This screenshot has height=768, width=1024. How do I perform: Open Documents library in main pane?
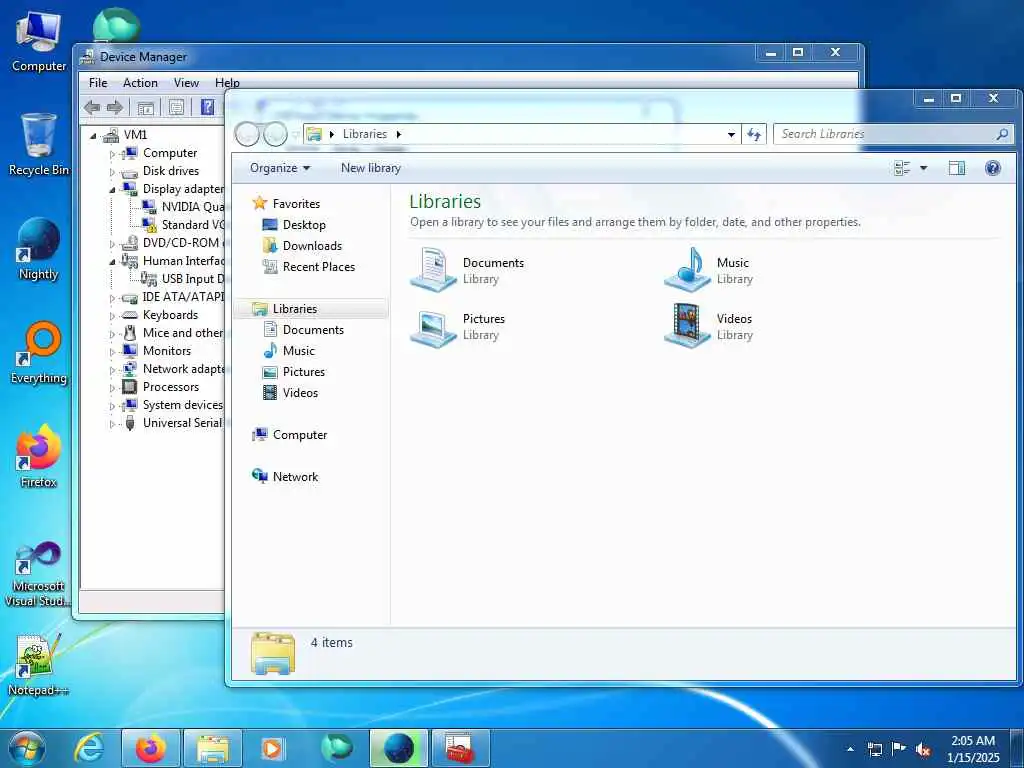coord(467,269)
